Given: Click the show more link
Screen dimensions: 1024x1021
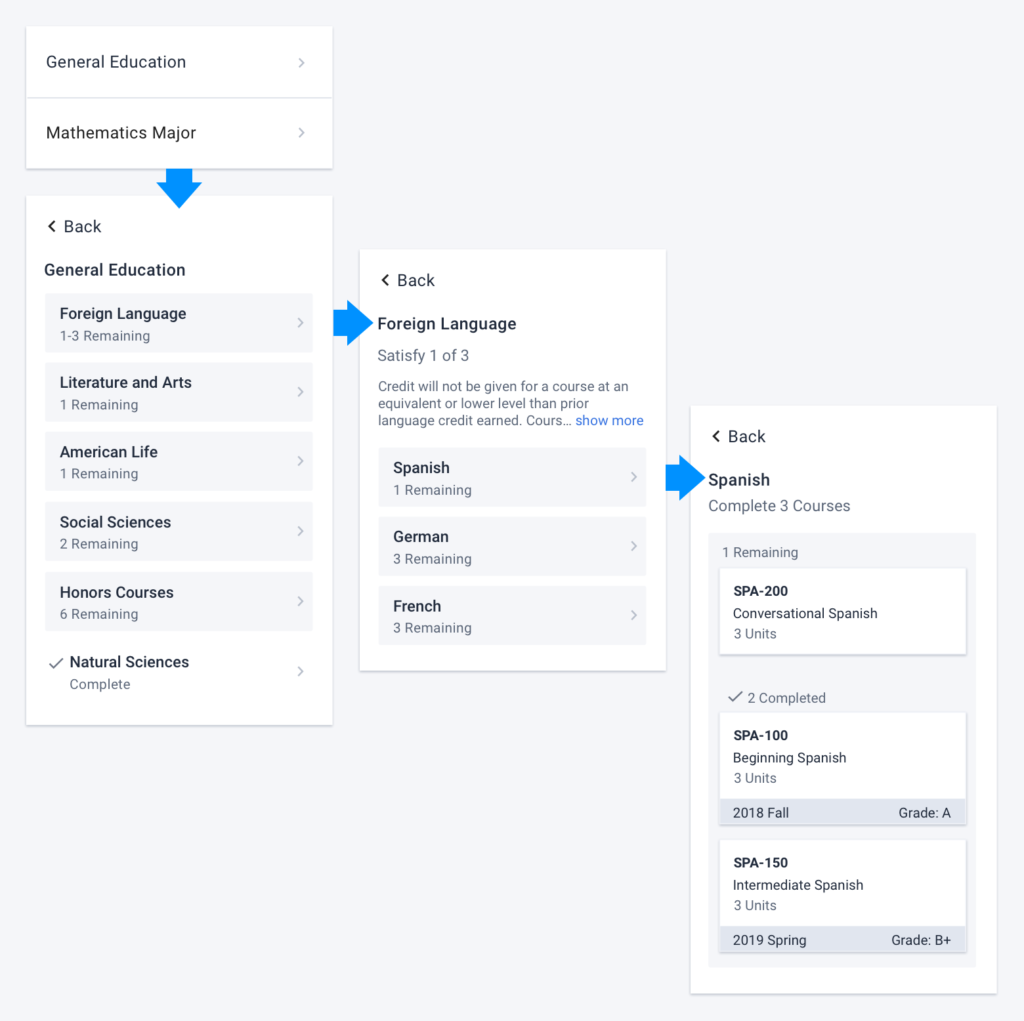Looking at the screenshot, I should (x=609, y=421).
